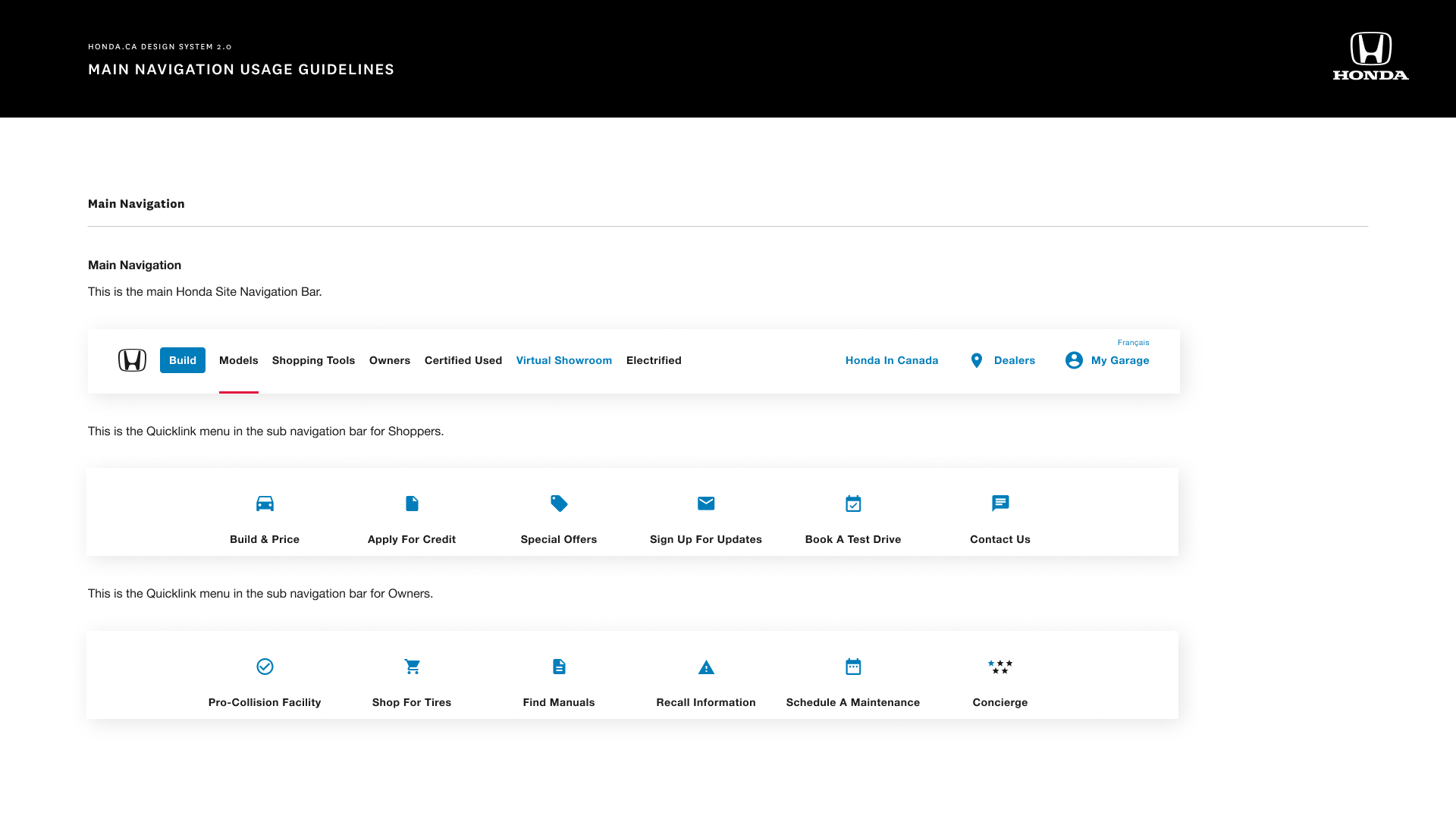Switch language with the Français link
Screen dimensions: 1456x819
tap(1133, 343)
